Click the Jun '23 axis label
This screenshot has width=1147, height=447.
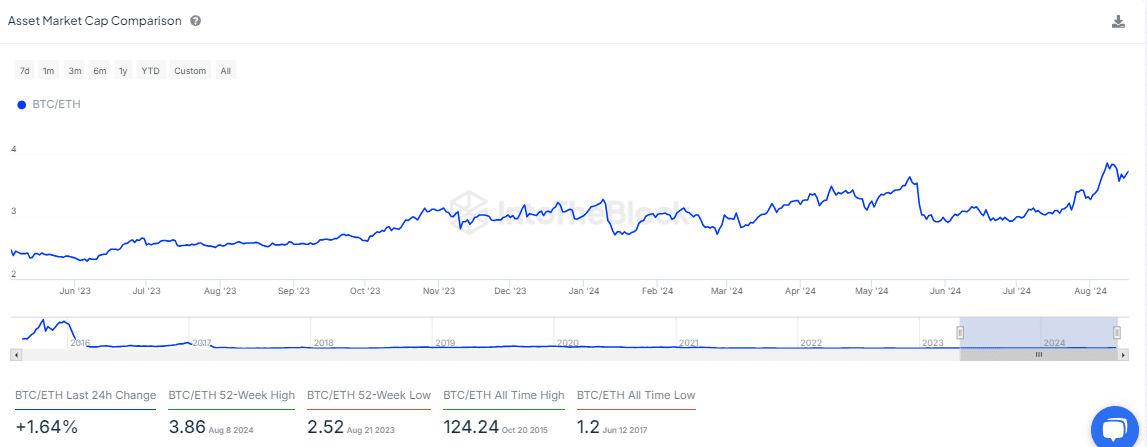75,291
